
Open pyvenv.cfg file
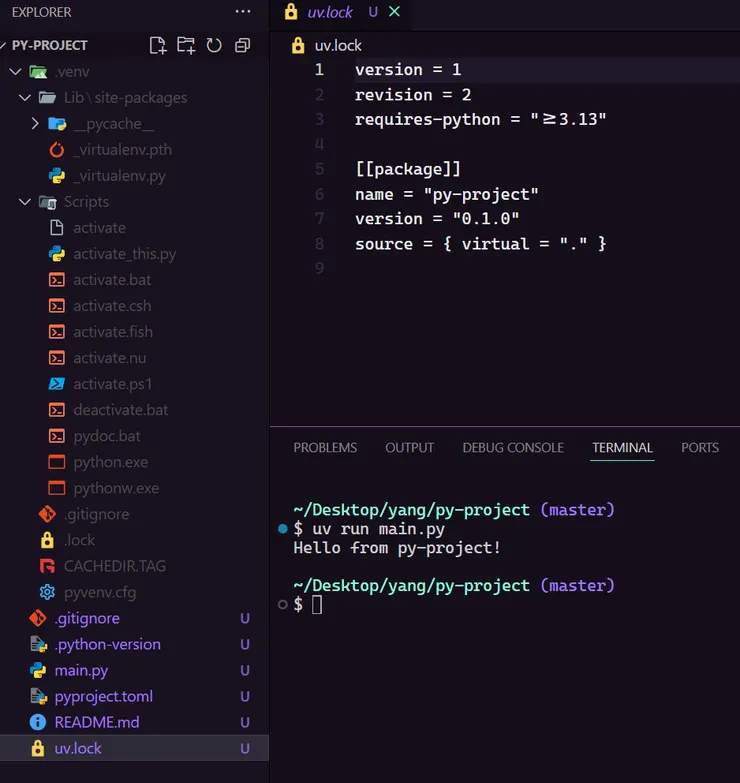pyautogui.click(x=100, y=592)
